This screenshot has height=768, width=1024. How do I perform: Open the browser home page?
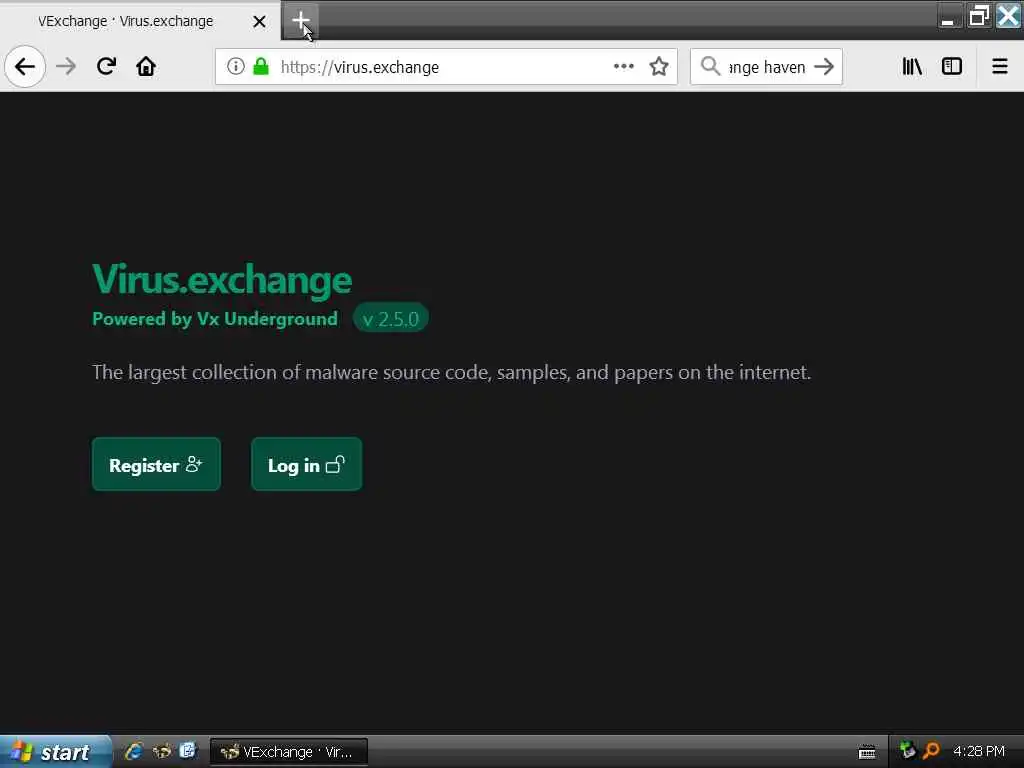(x=146, y=67)
